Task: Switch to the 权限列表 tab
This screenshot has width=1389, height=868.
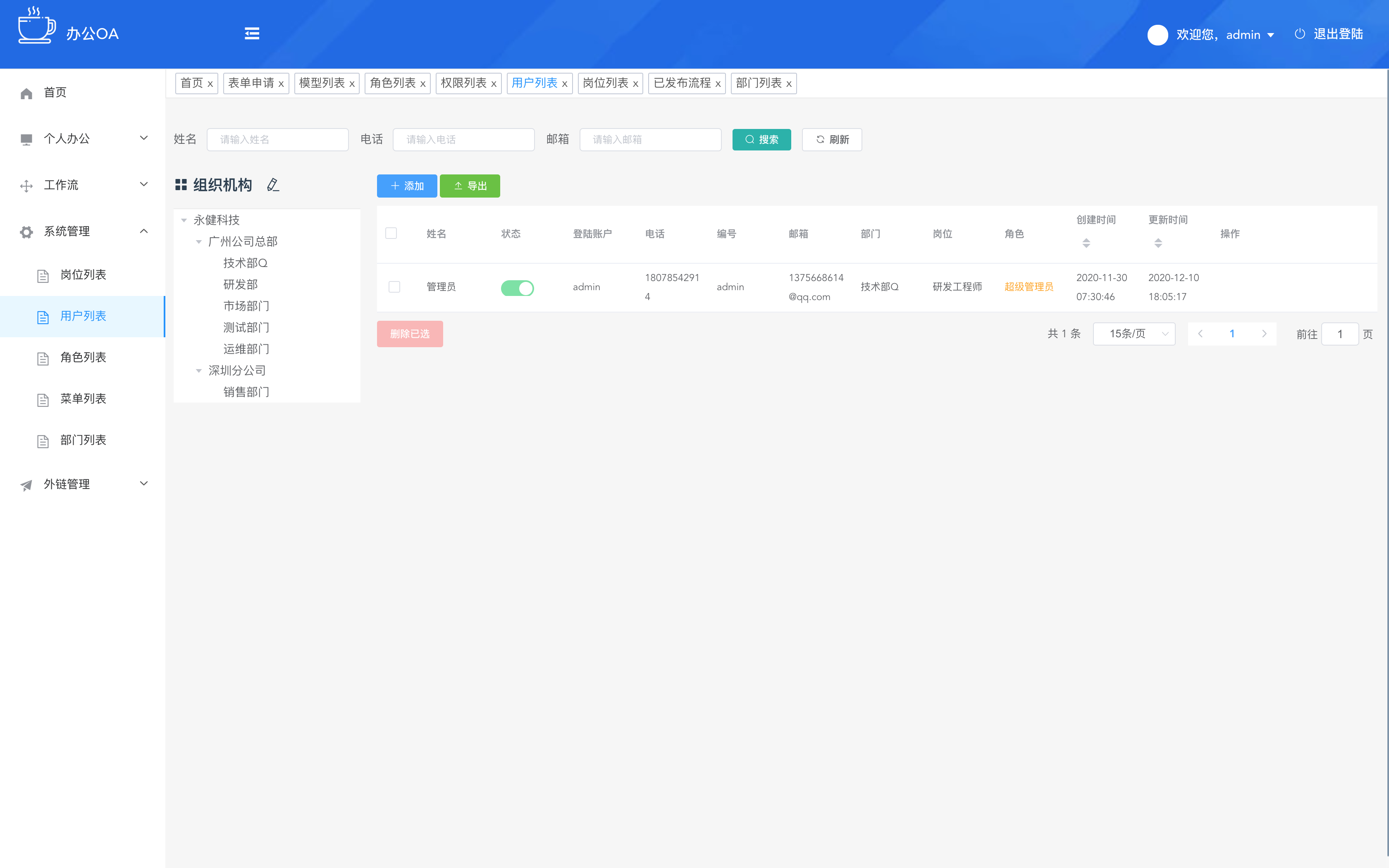Action: 463,83
